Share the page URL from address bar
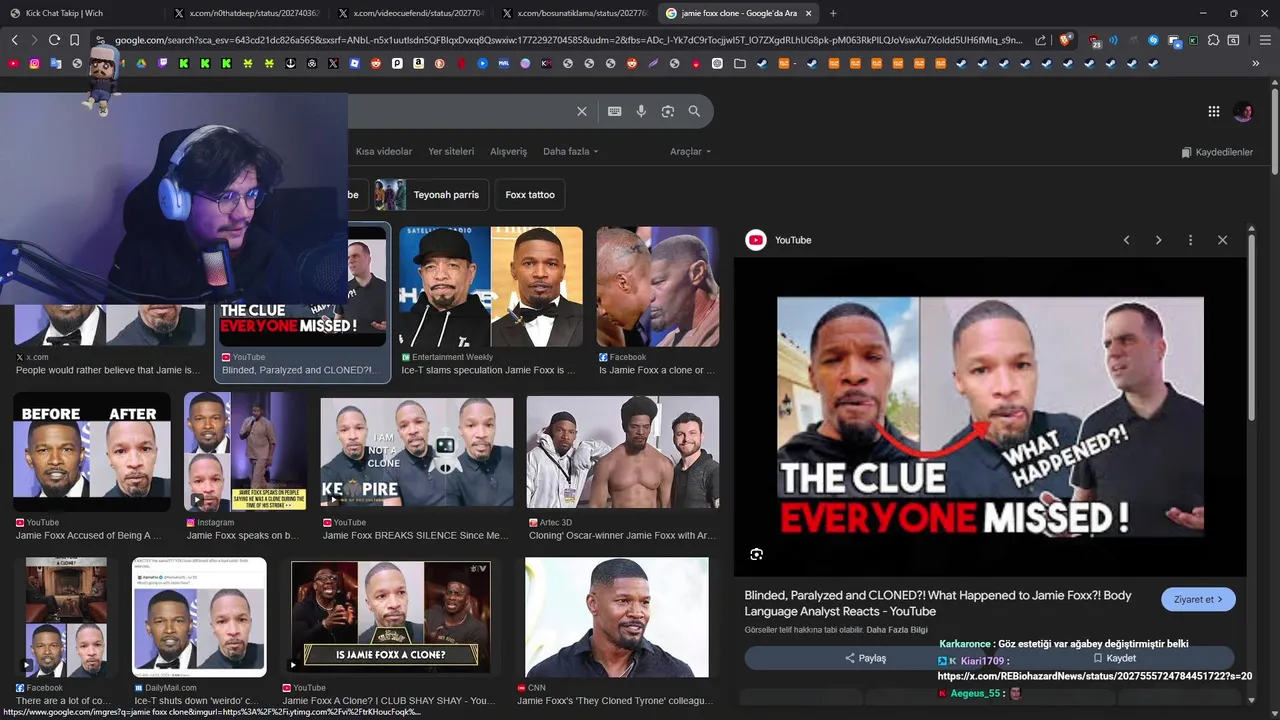 pos(1040,40)
